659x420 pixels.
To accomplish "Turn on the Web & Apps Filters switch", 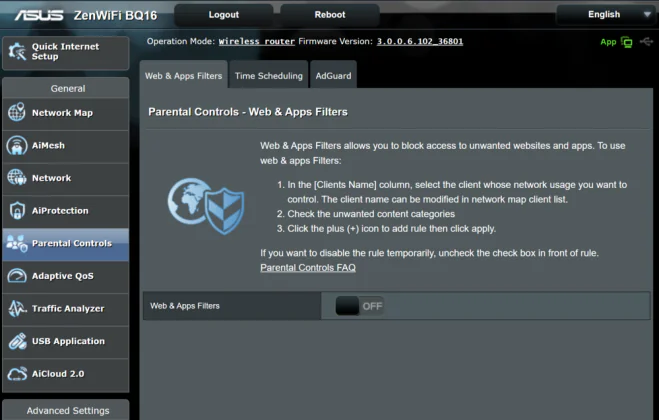I will click(359, 306).
